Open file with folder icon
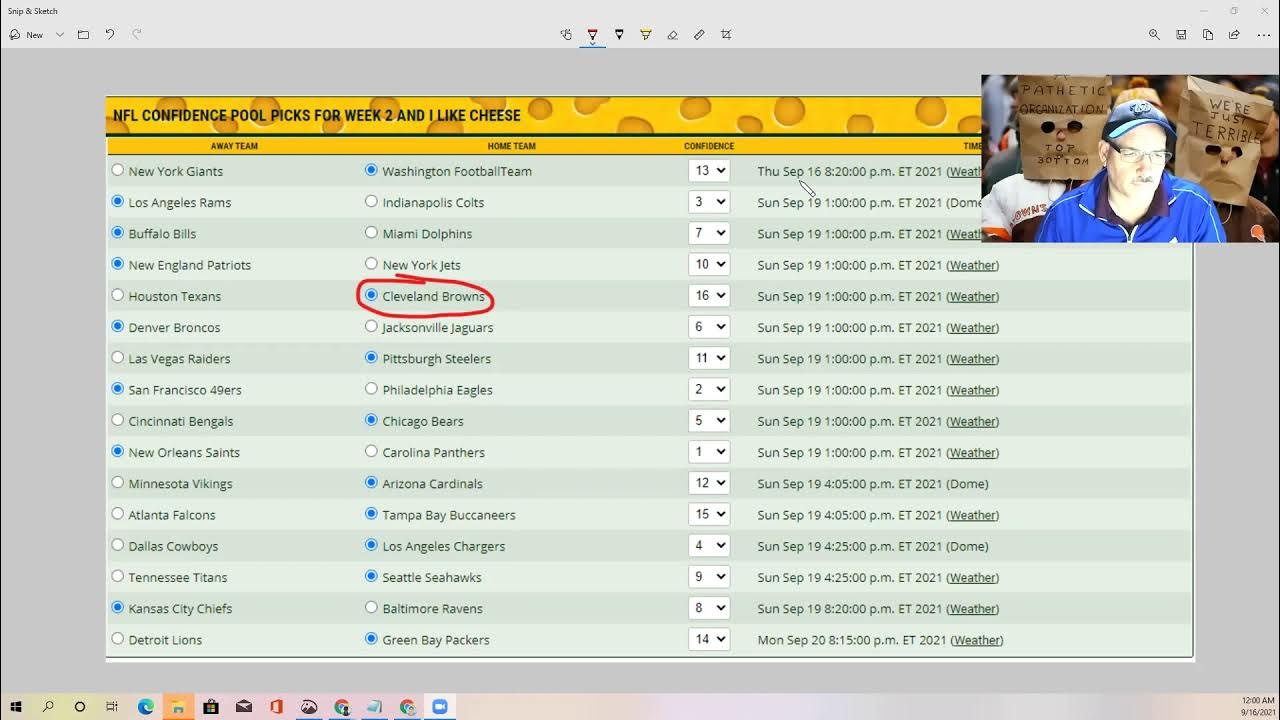The height and width of the screenshot is (720, 1280). click(x=83, y=35)
